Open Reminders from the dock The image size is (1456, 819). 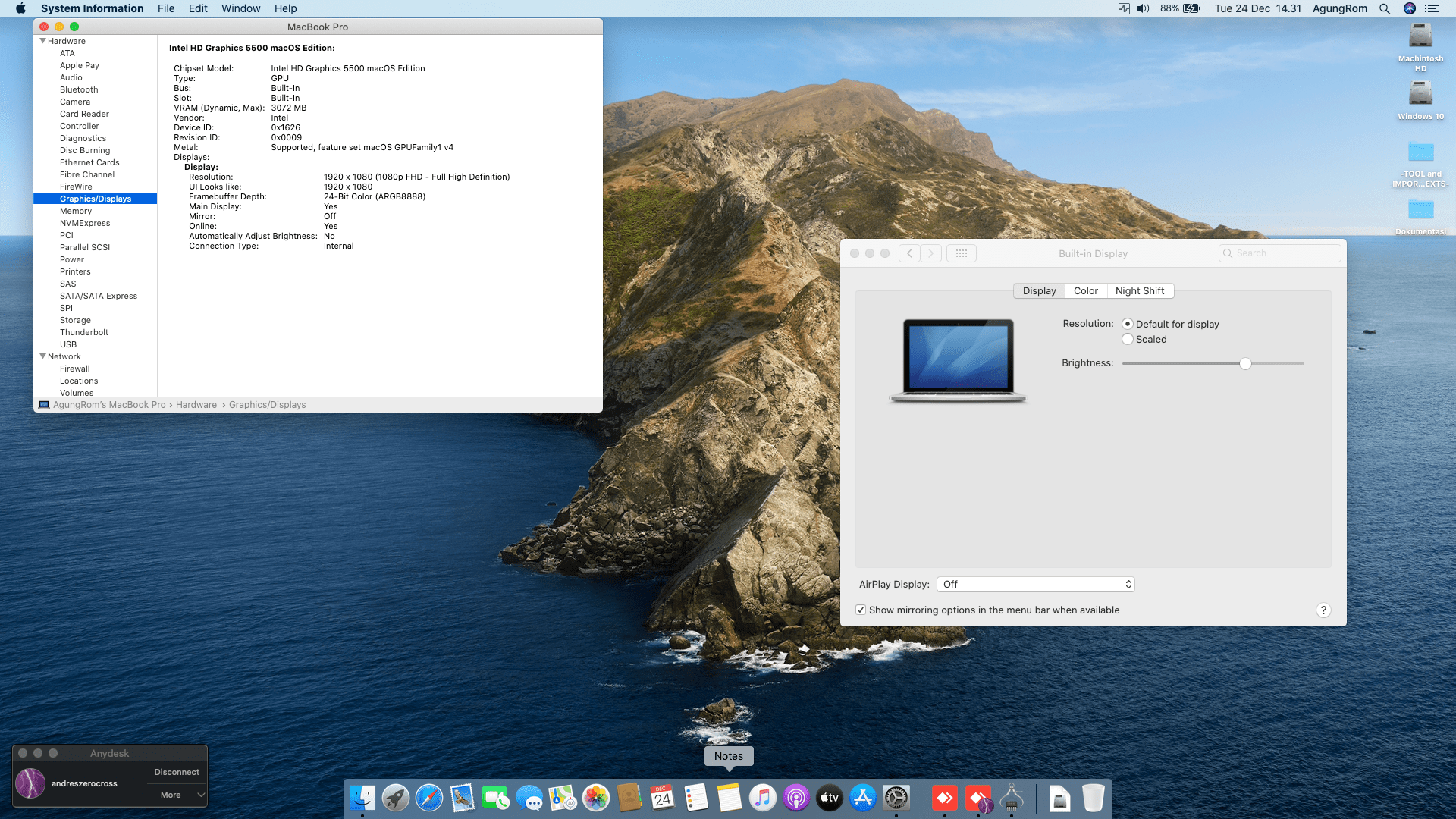(696, 798)
